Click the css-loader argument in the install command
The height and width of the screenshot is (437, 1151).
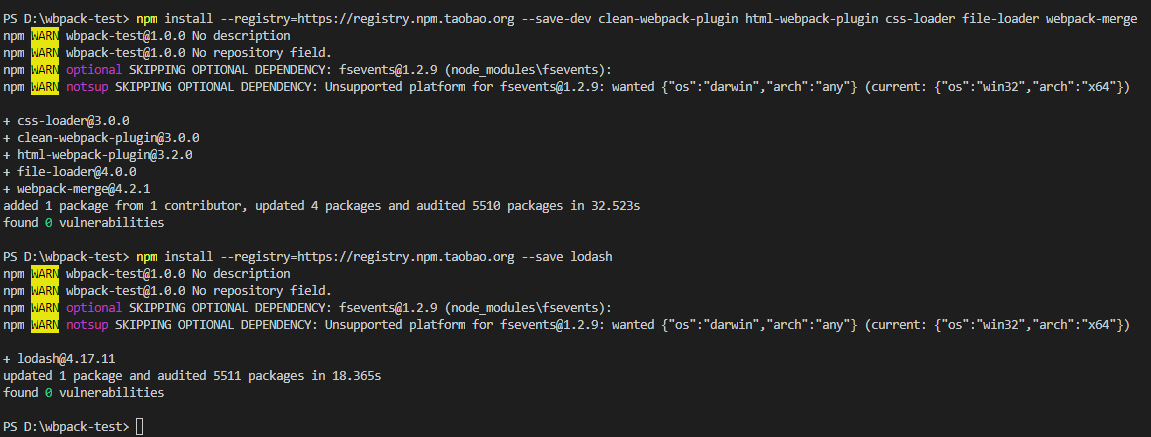(921, 19)
